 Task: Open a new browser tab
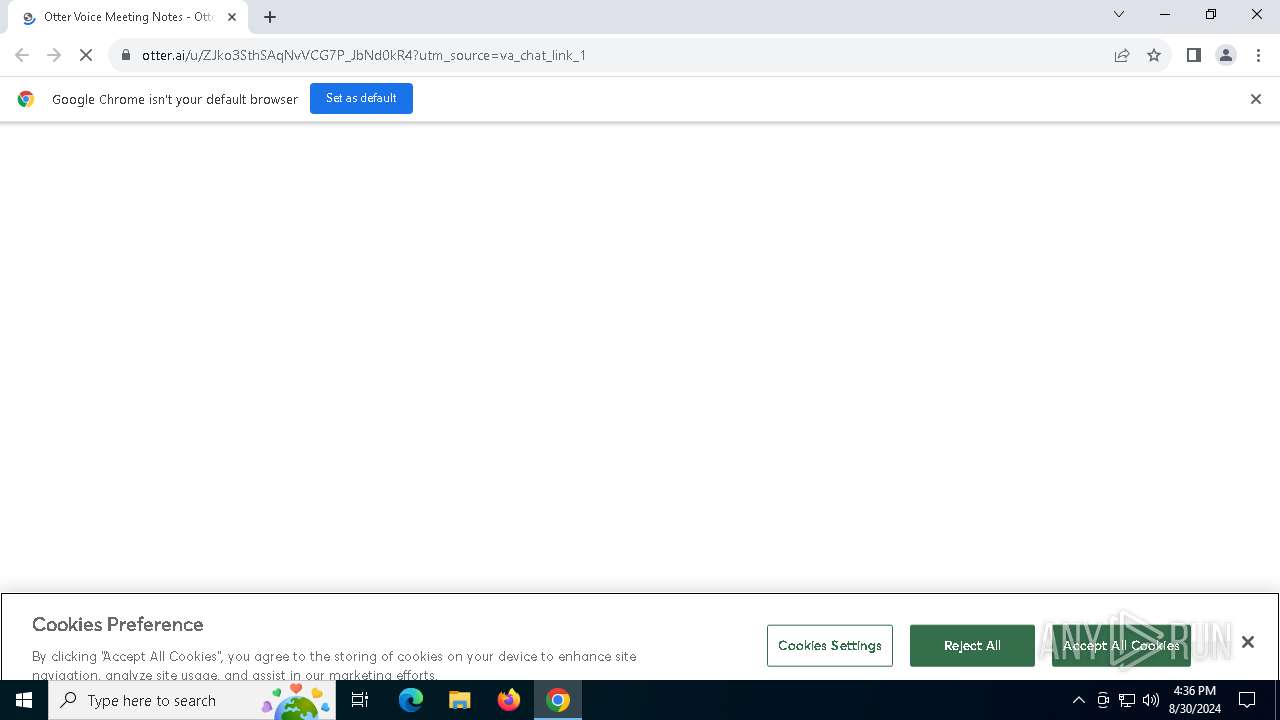(270, 17)
